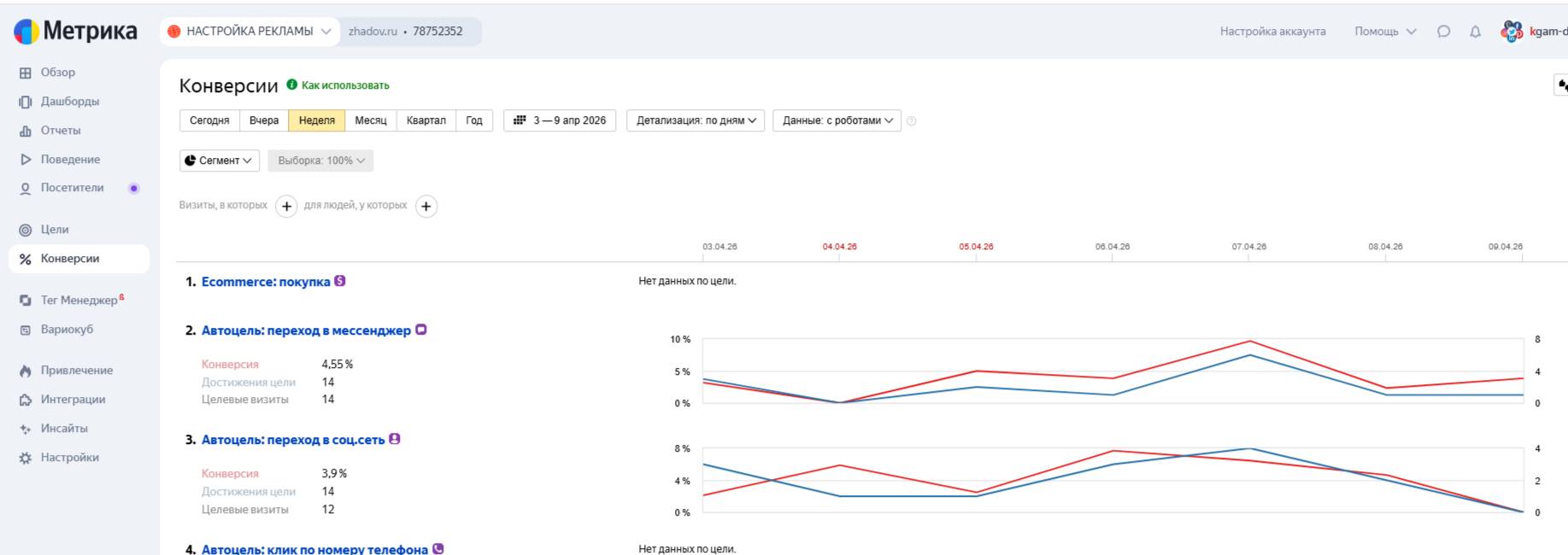Click the Metrika logo

click(x=75, y=32)
